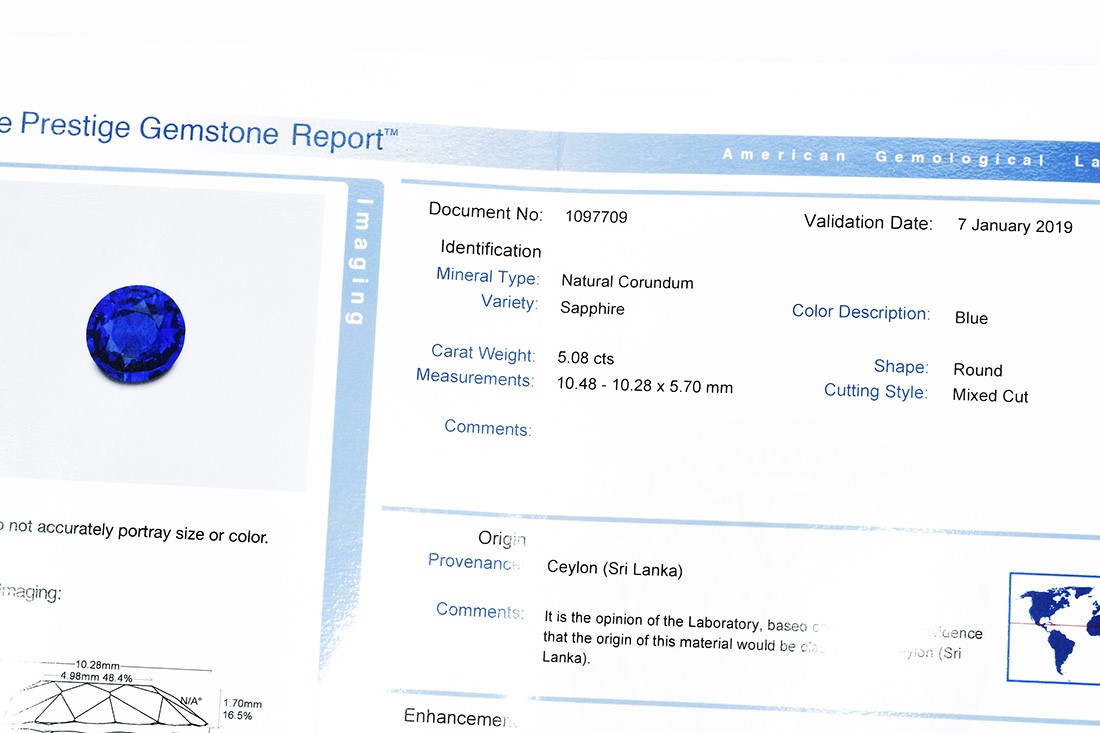Select the measurements "10.48 - 10.28 x 5.70 mm"
Viewport: 1100px width, 733px height.
pos(645,386)
